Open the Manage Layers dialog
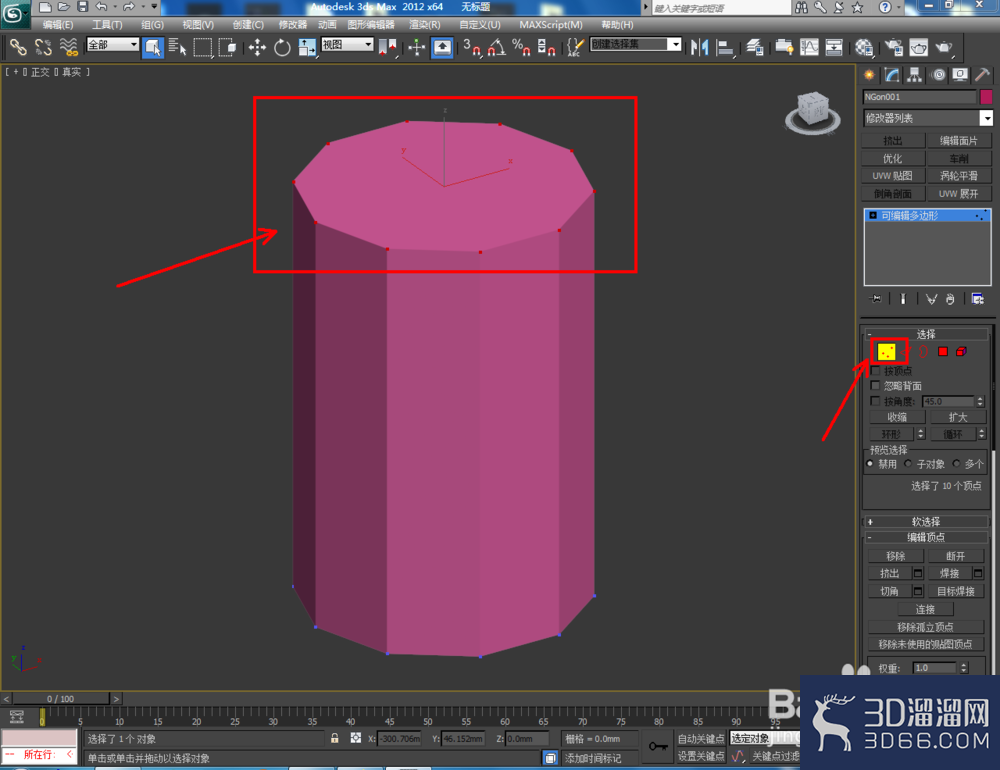The height and width of the screenshot is (770, 1000). tap(755, 47)
